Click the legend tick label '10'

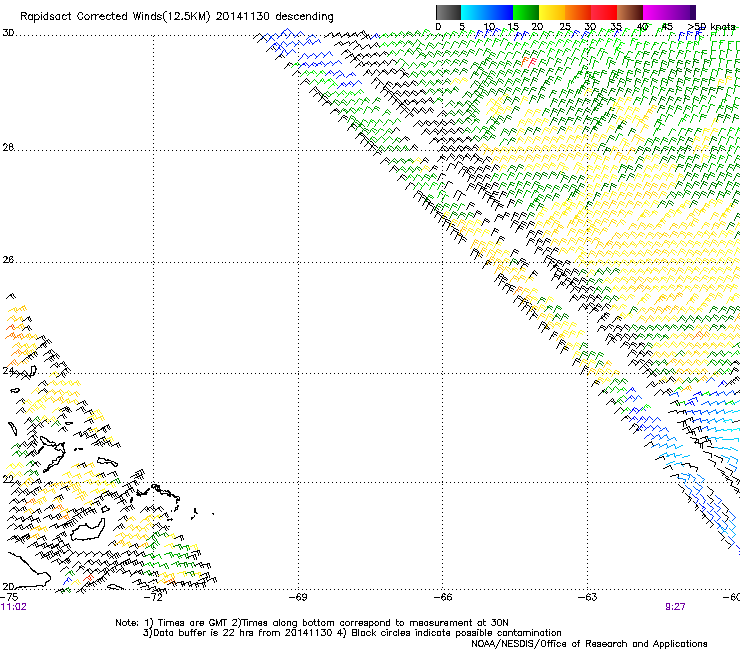point(489,27)
